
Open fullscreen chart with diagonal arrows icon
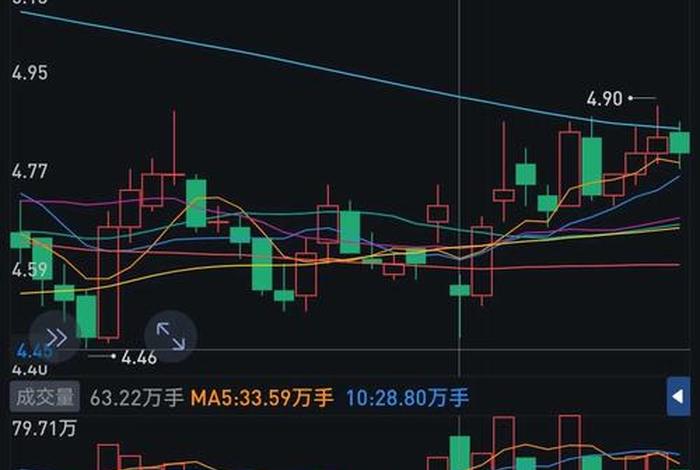pos(171,337)
